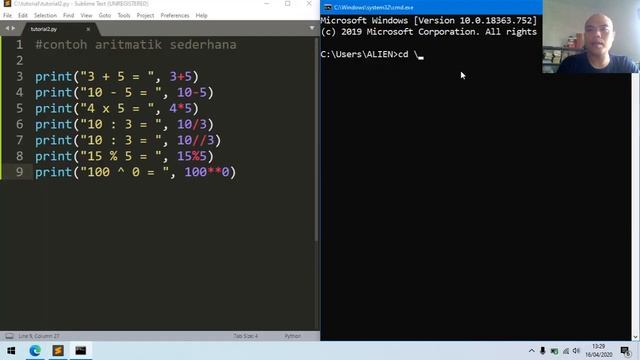The width and height of the screenshot is (640, 360).
Task: Place cursor on the '10/3' expression
Action: (x=192, y=124)
